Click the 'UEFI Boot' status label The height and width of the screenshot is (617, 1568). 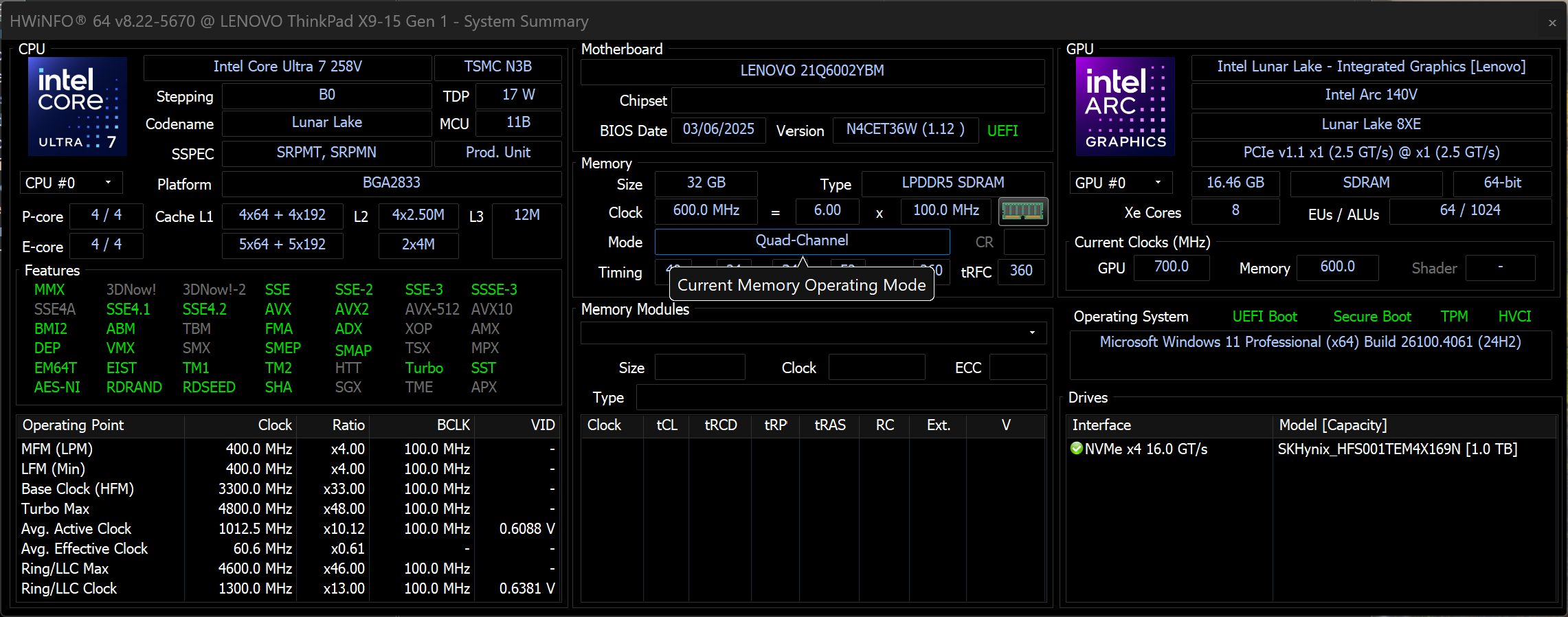[1265, 317]
